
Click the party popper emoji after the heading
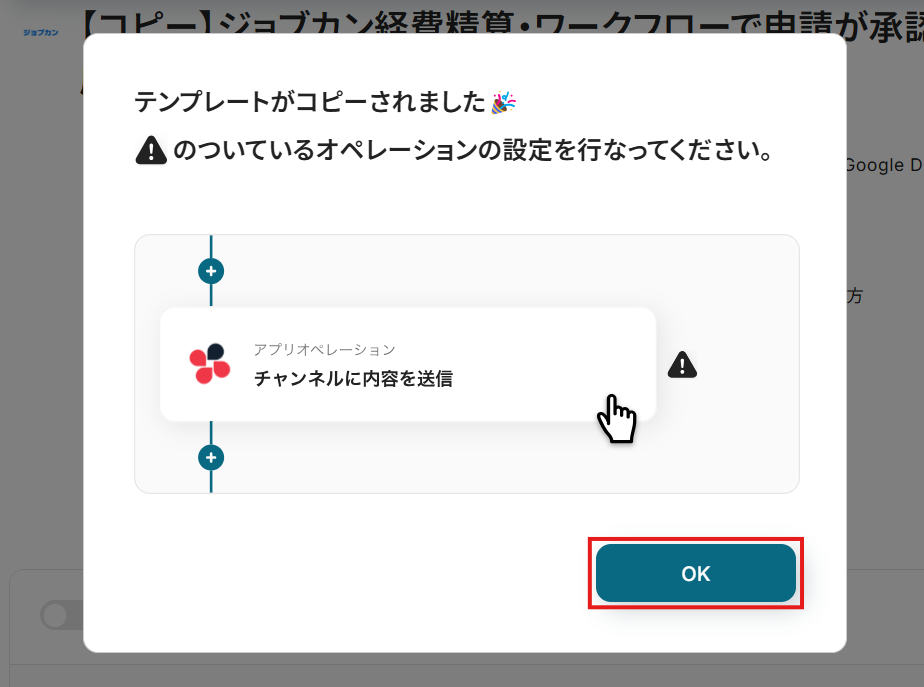tap(504, 103)
